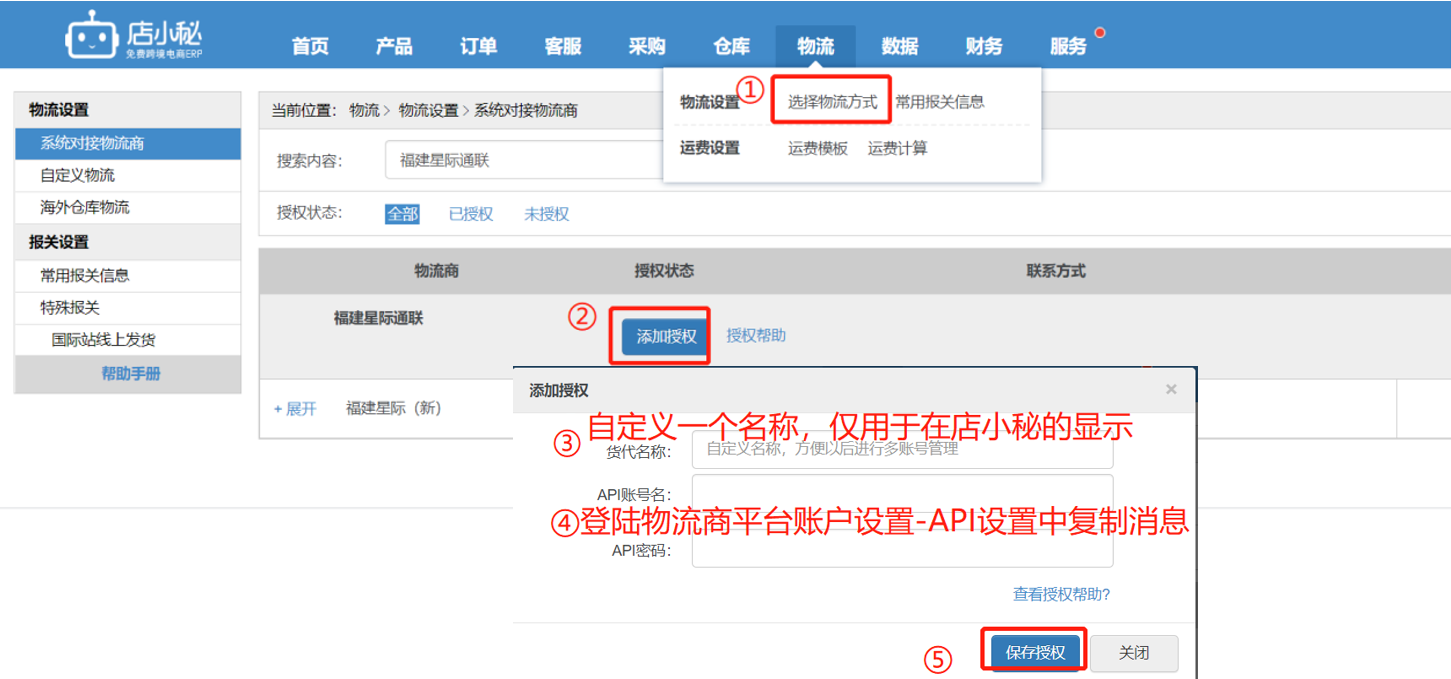This screenshot has width=1451, height=679.
Task: Open the 物流 menu
Action: [x=815, y=46]
